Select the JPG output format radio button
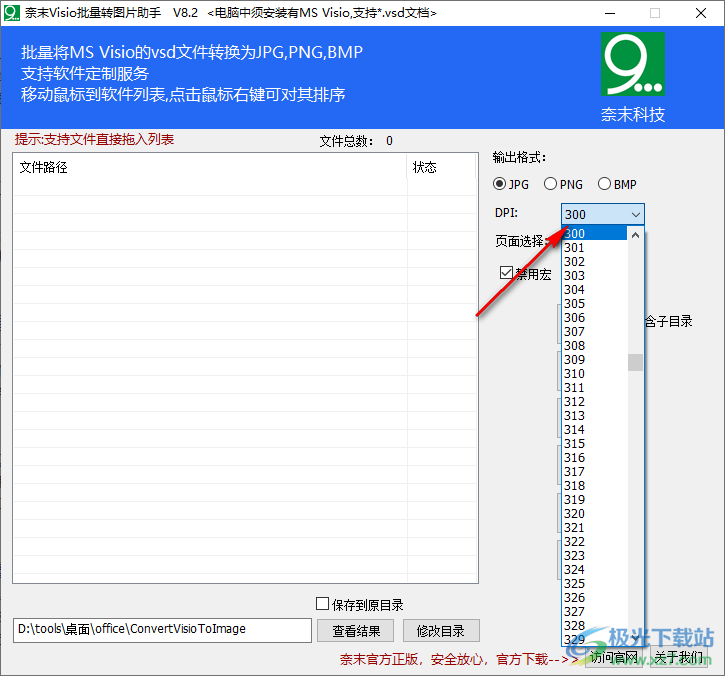 499,184
